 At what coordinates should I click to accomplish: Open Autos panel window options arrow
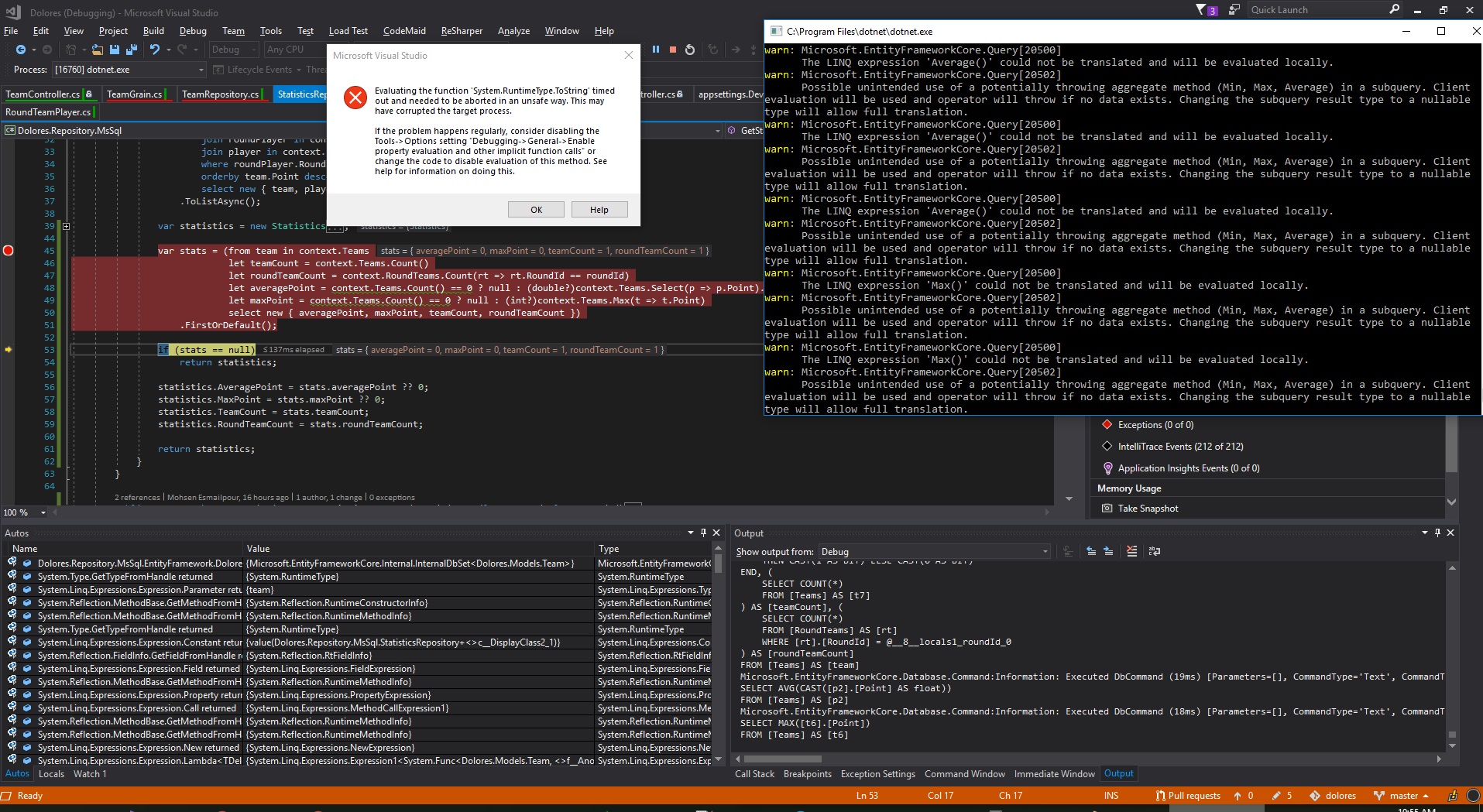click(x=690, y=533)
